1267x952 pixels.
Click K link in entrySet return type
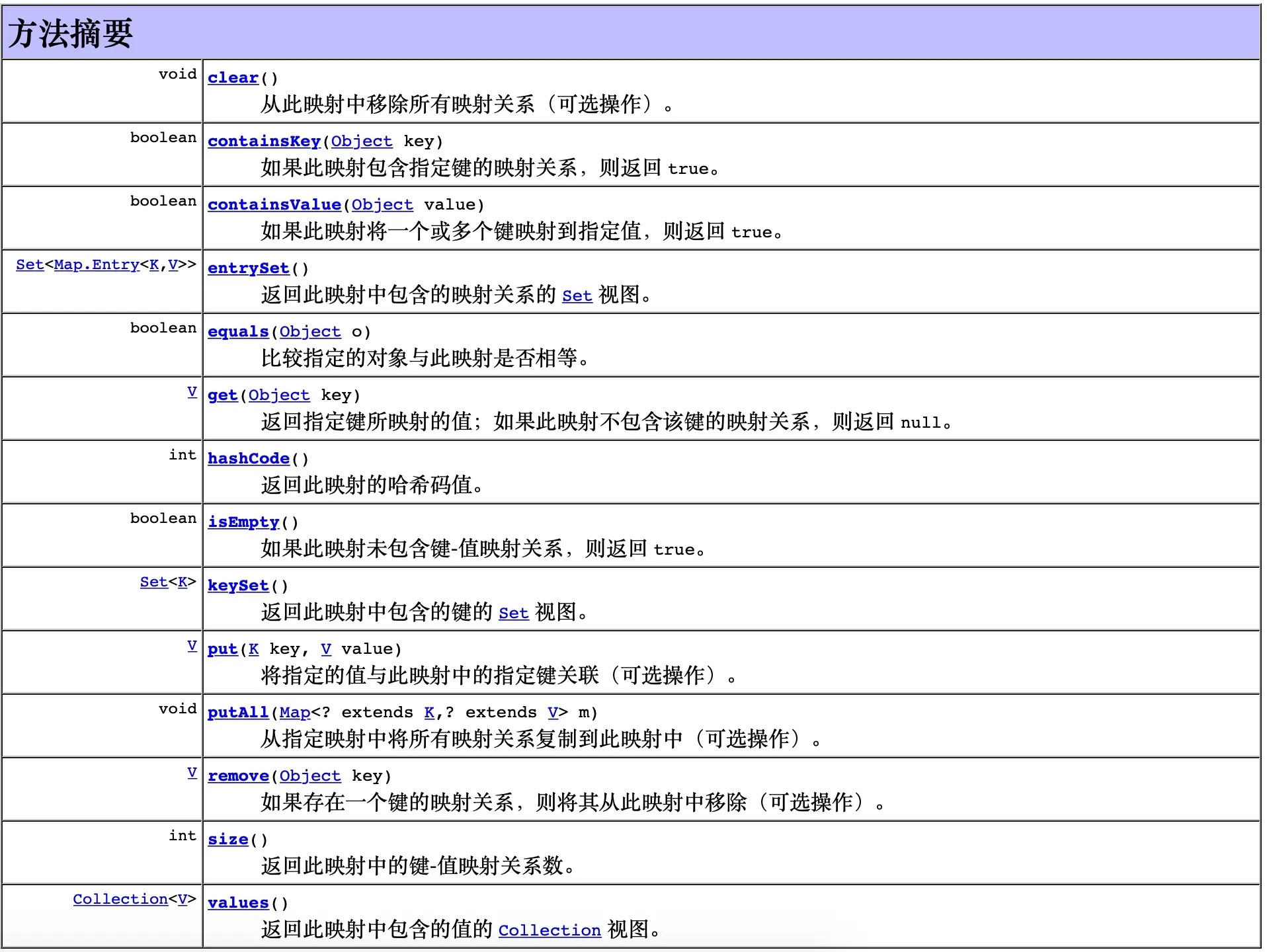click(x=154, y=264)
